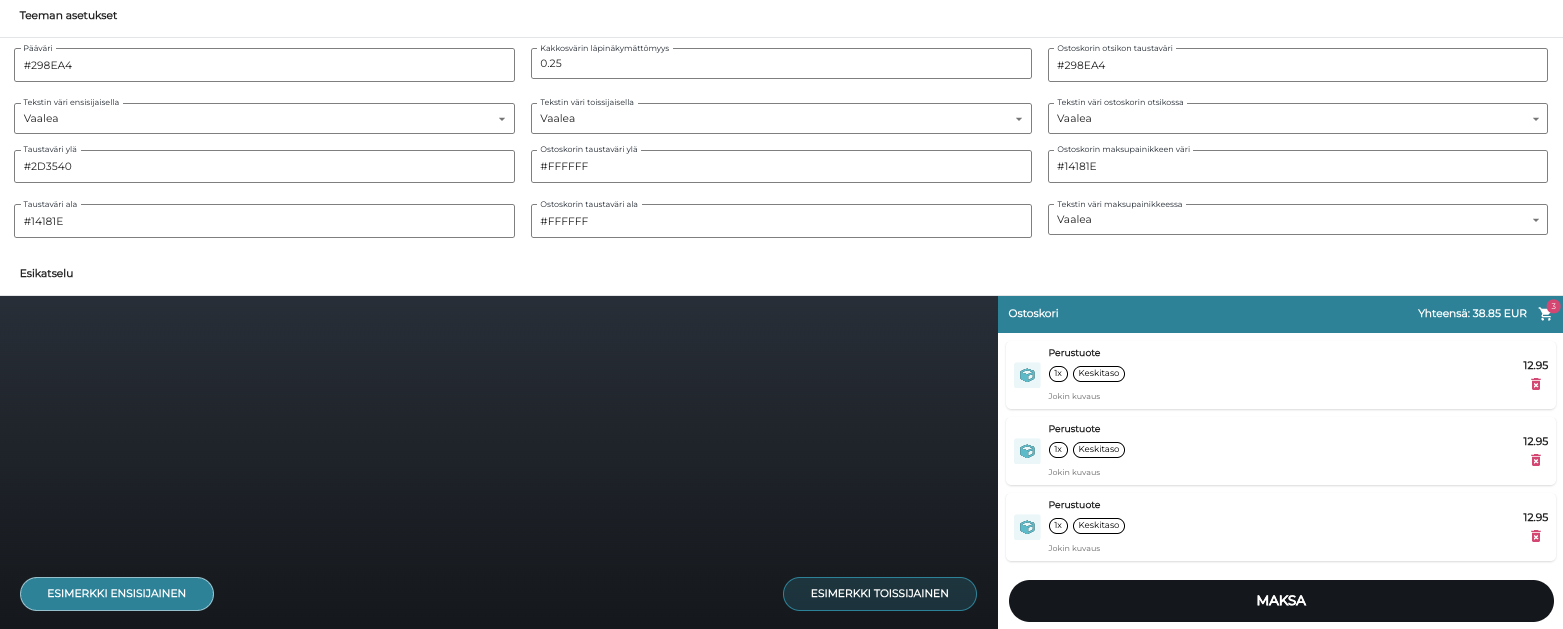Edit the Taustaväri ala input field

[264, 221]
